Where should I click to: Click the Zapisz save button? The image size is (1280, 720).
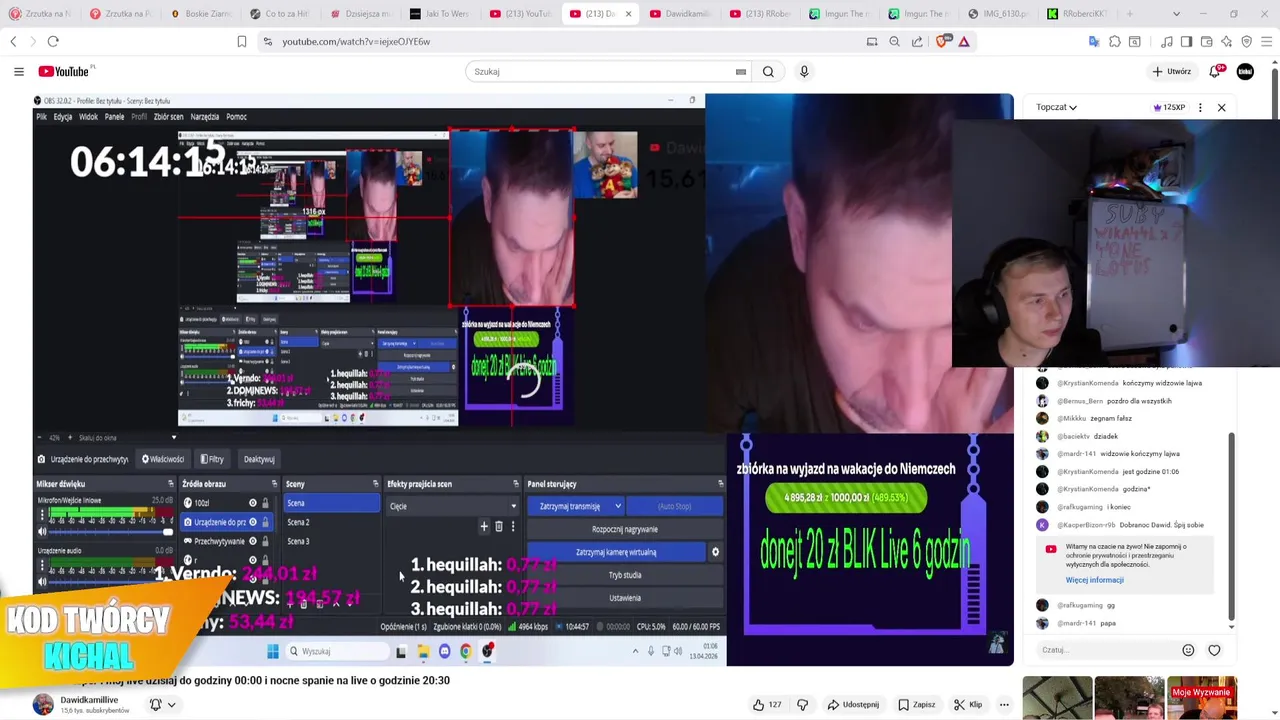coord(916,704)
